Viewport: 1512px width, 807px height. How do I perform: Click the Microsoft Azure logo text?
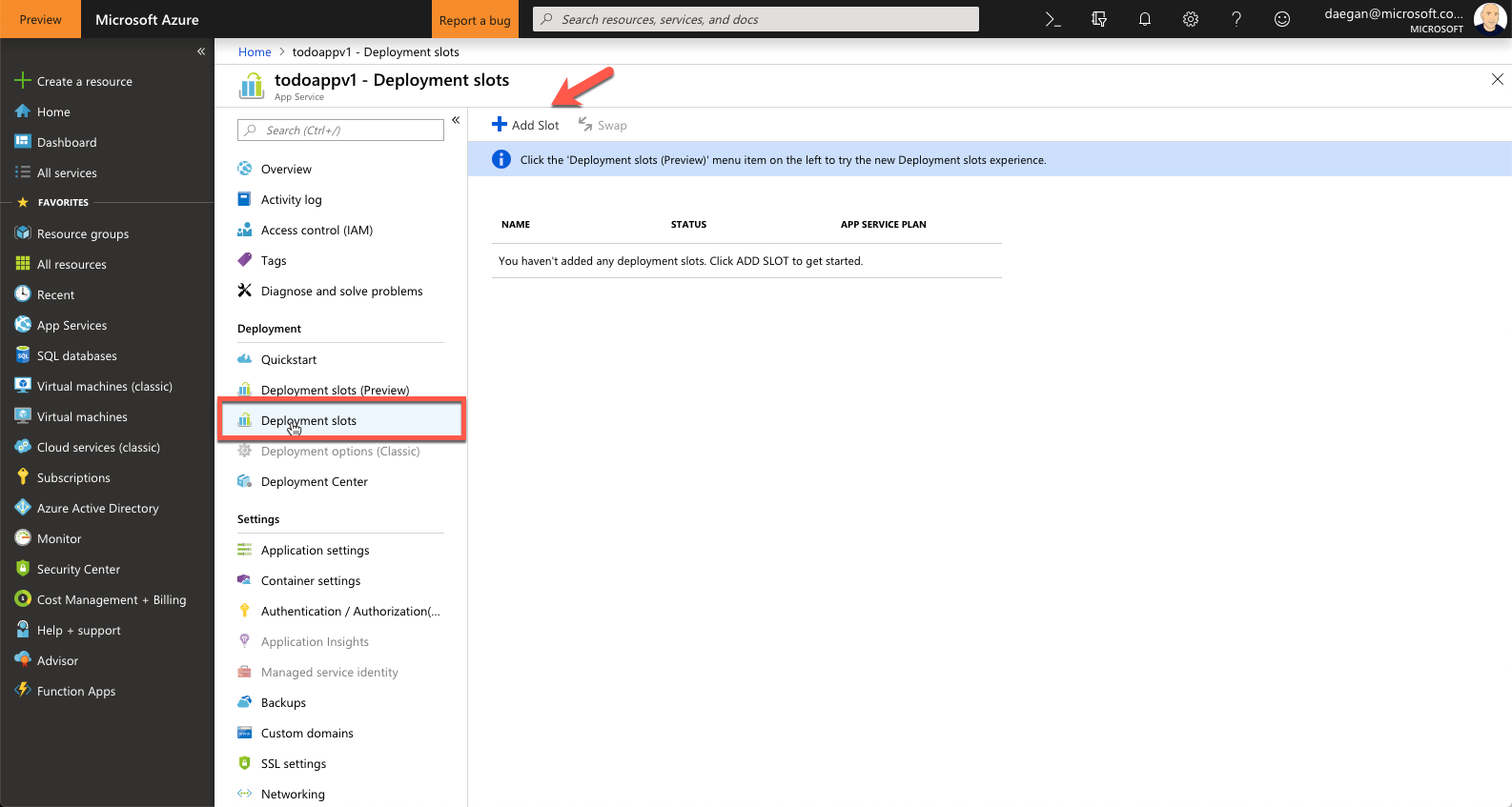click(x=147, y=19)
